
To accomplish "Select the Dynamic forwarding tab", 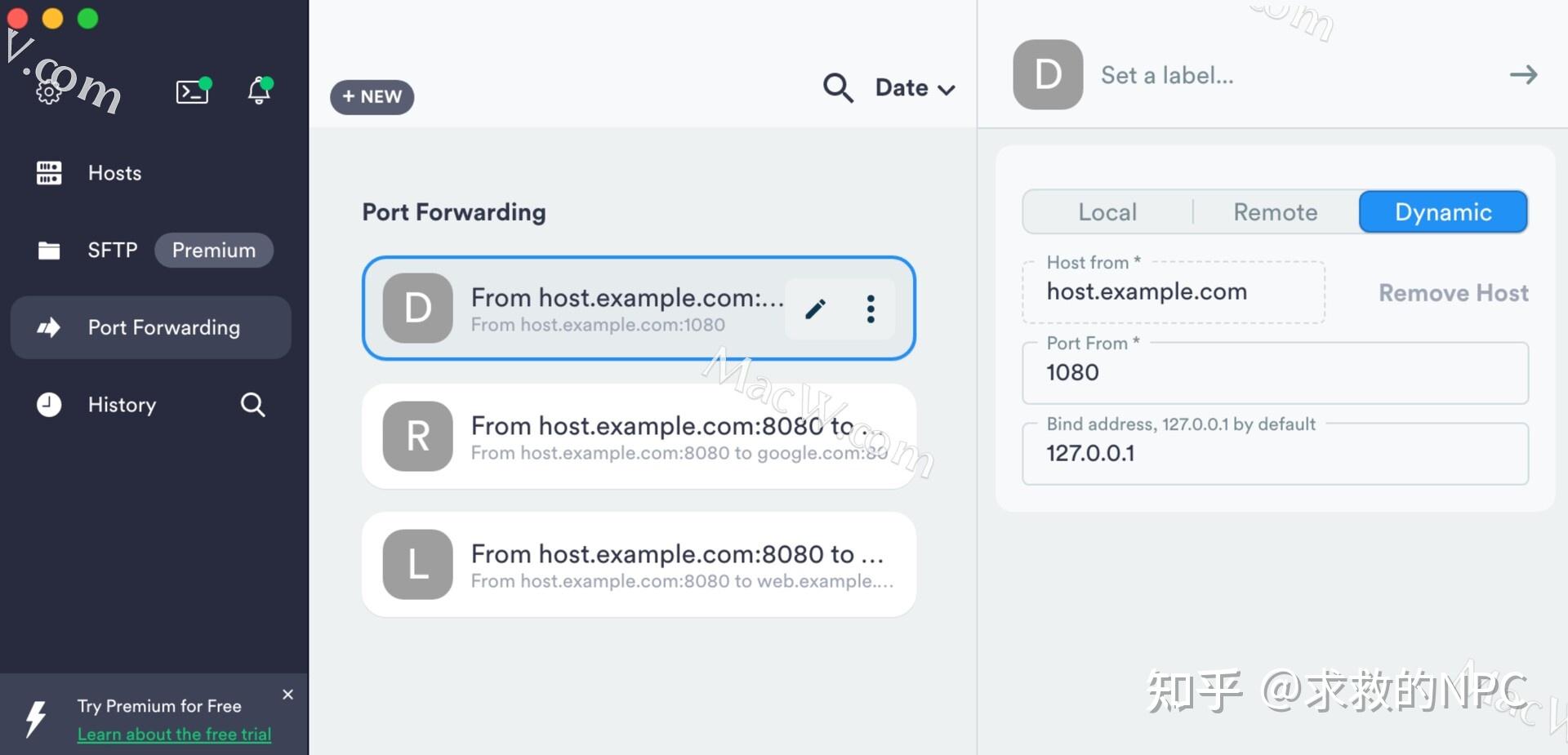I will [1442, 211].
